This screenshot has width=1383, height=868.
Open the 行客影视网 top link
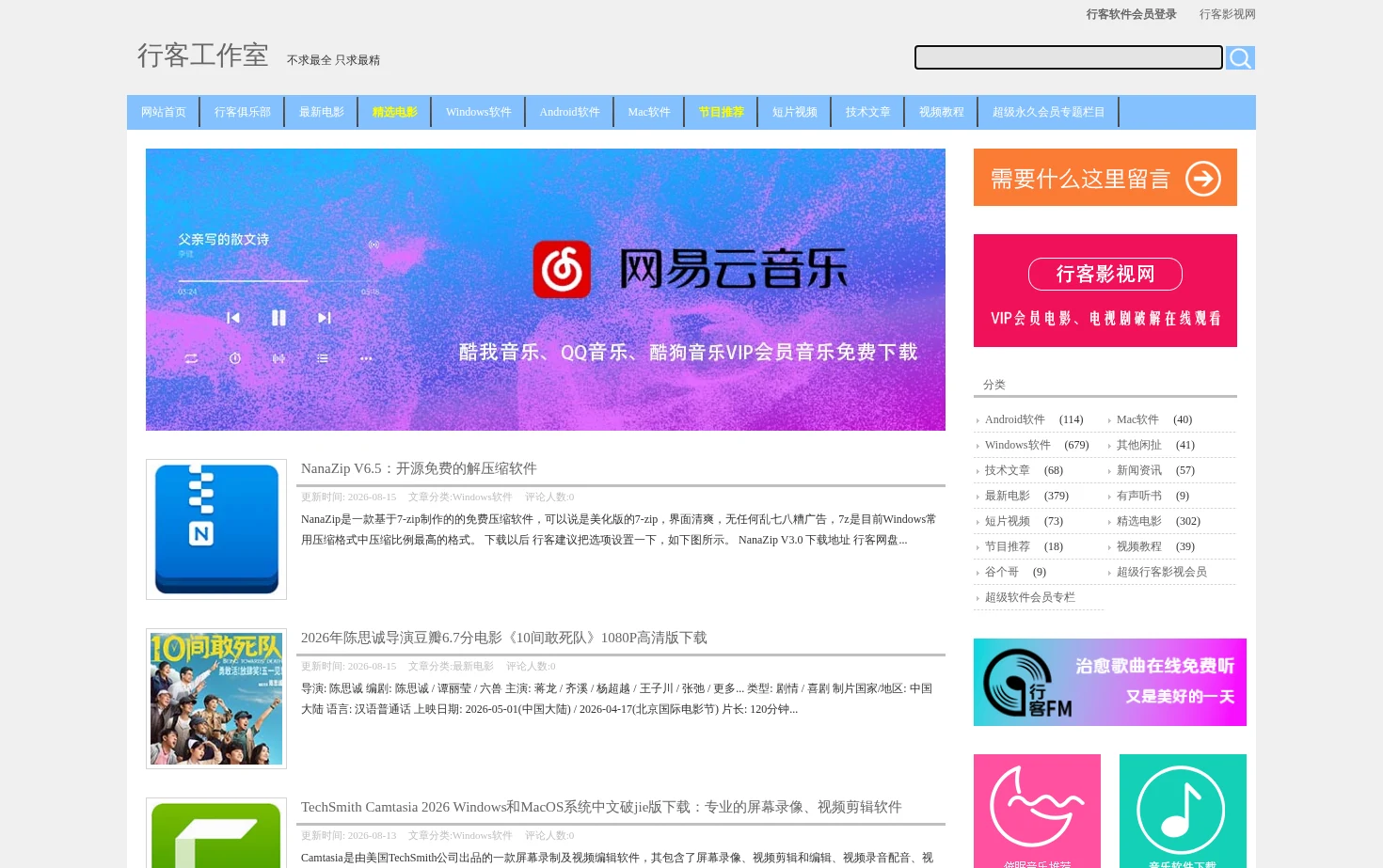1227,14
